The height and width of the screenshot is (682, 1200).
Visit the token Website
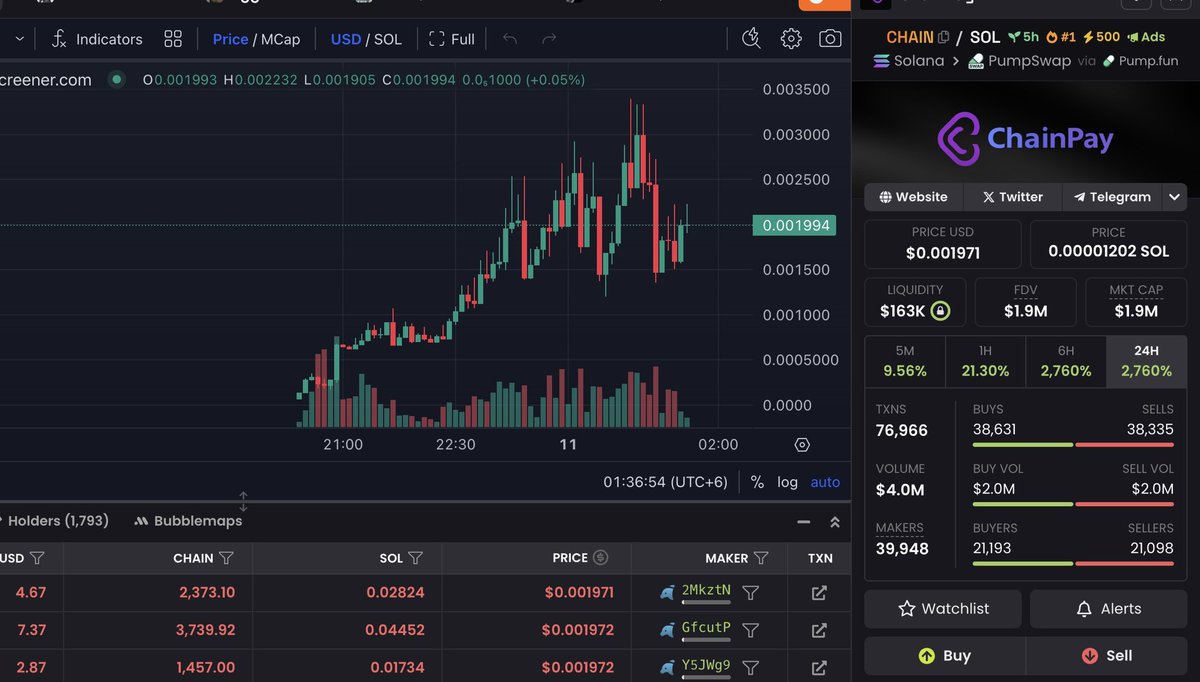[x=913, y=197]
